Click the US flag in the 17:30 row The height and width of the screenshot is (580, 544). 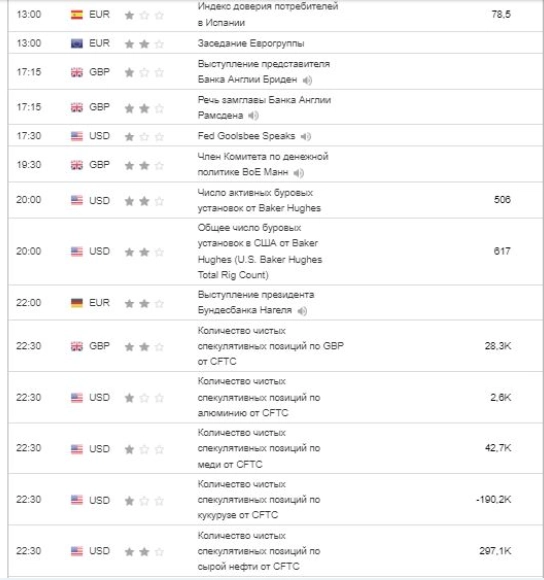[x=77, y=136]
